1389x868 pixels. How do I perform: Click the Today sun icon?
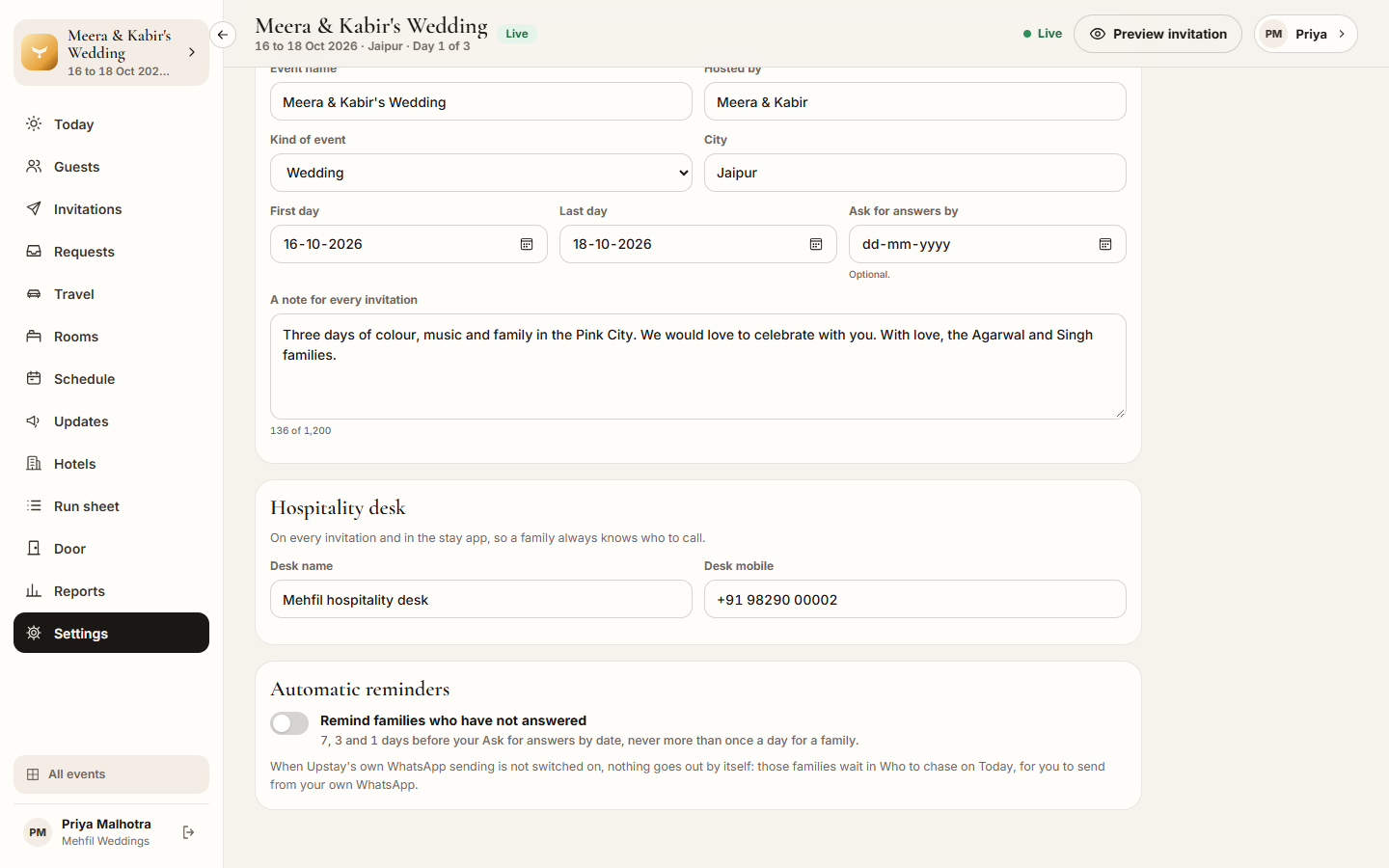tap(34, 123)
